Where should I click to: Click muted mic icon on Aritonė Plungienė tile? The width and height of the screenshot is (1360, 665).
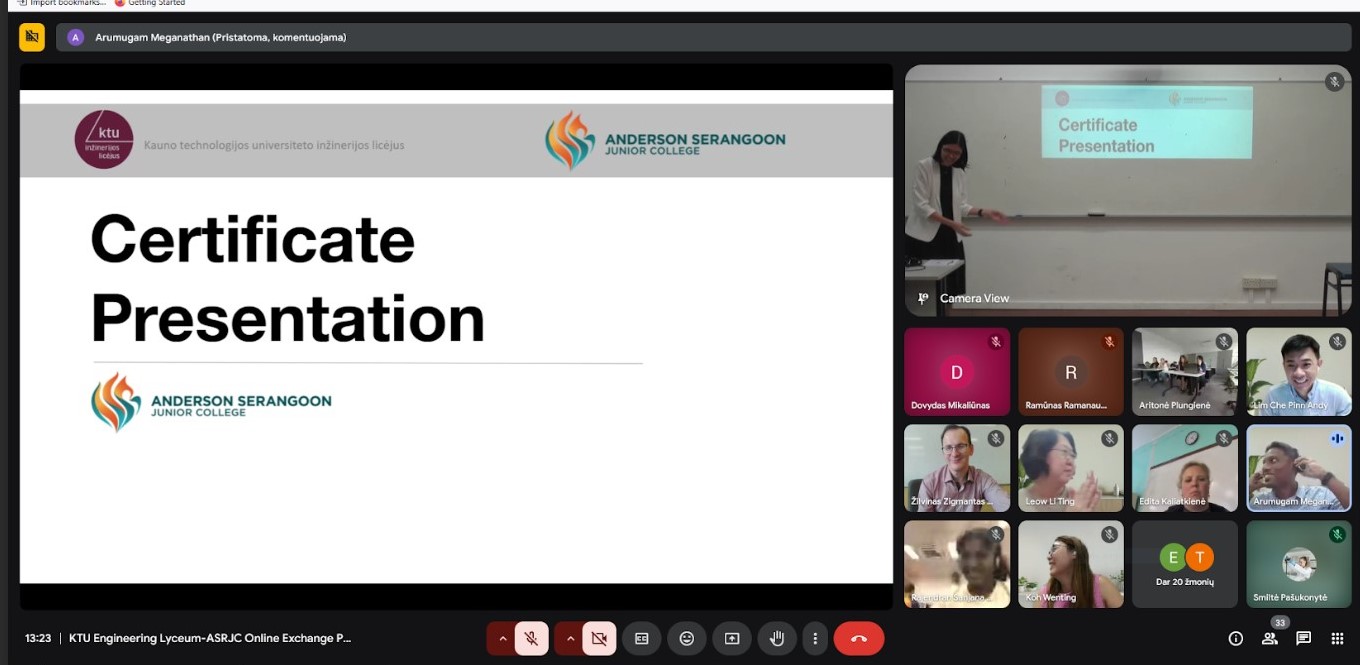1223,342
